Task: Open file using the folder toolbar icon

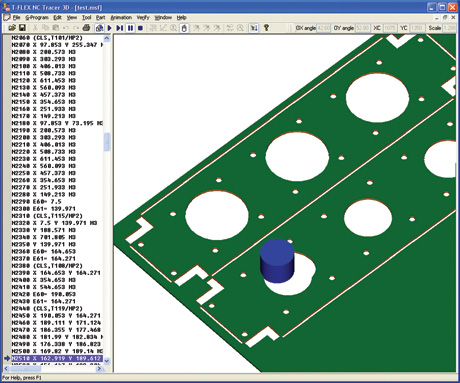Action: tap(12, 28)
